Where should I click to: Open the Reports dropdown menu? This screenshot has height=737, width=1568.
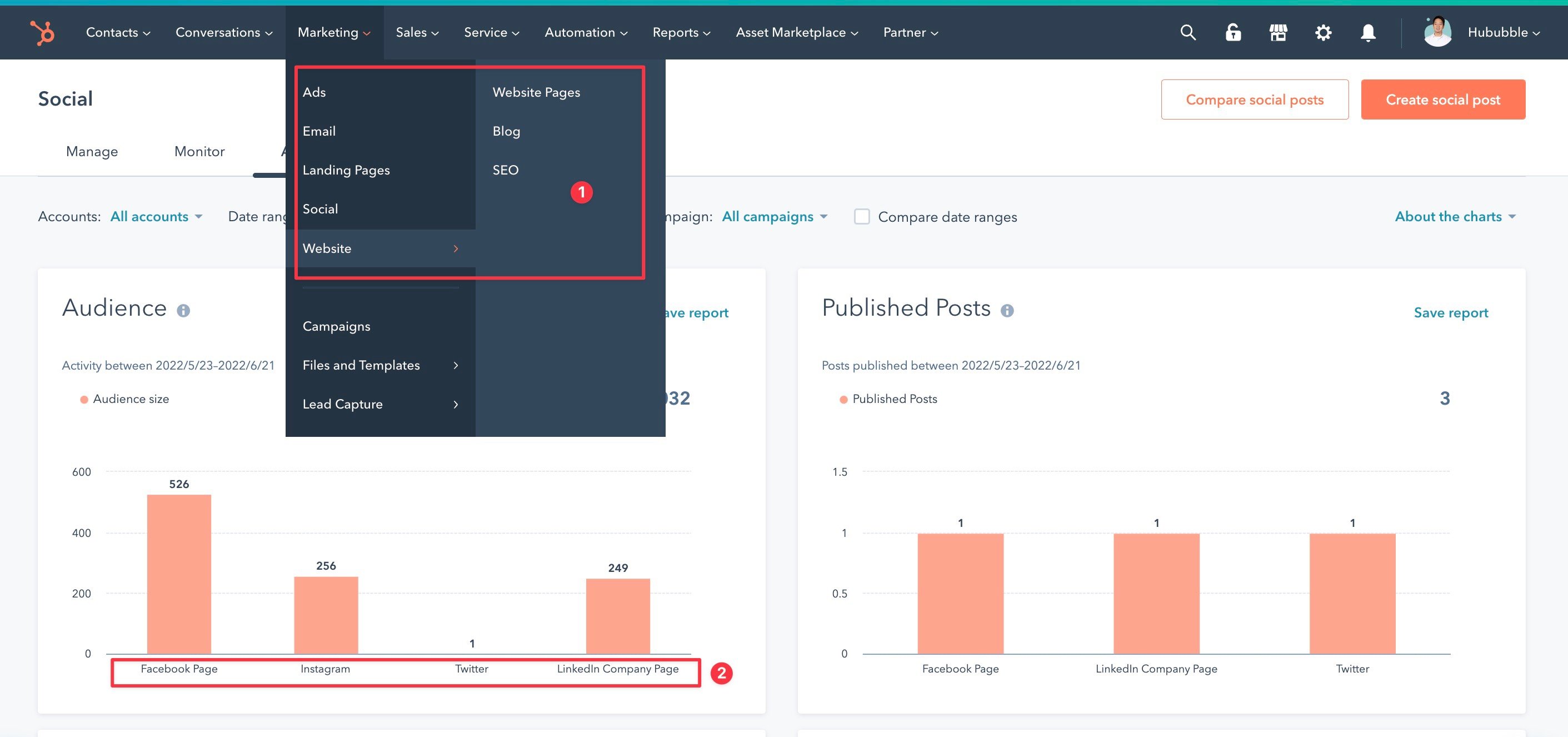click(681, 32)
